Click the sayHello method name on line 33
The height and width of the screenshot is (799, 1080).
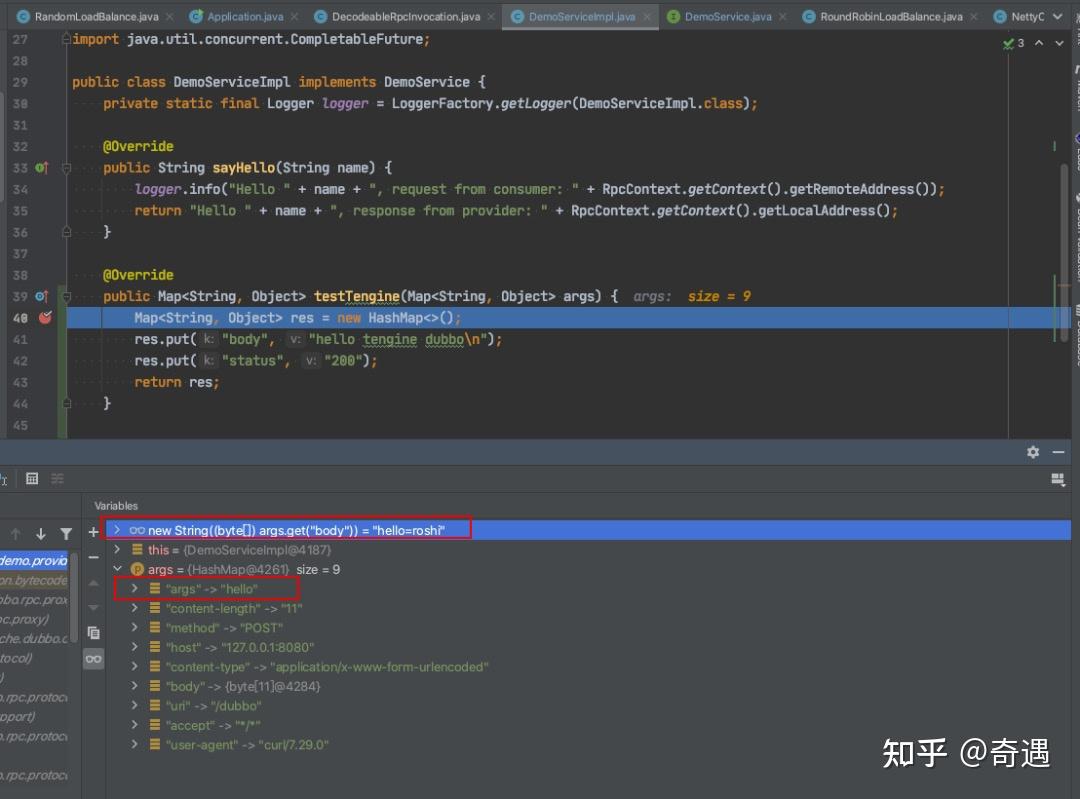(243, 167)
